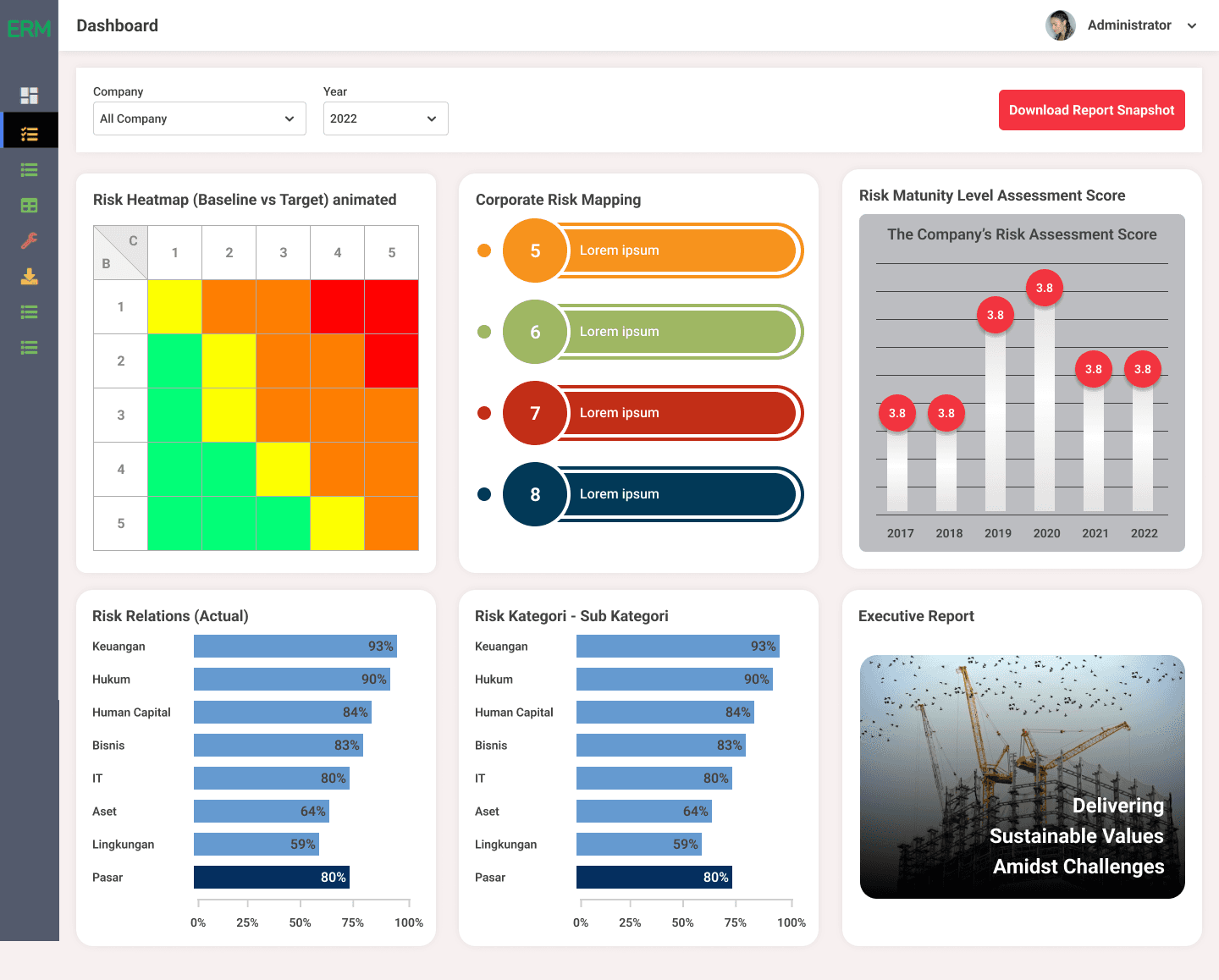Open the dashboard grid icon in sidebar

click(30, 96)
